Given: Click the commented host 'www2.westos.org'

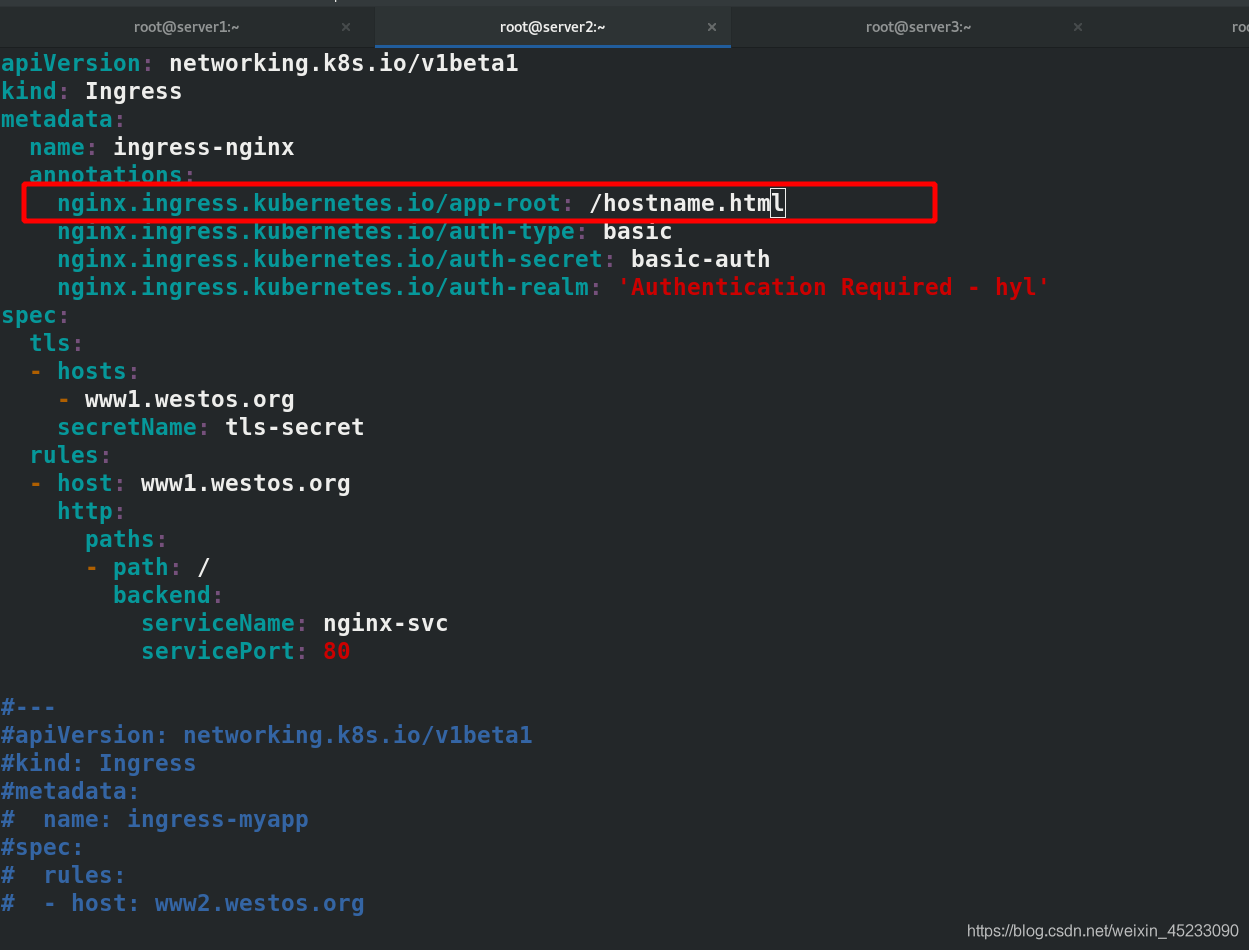Looking at the screenshot, I should (260, 903).
